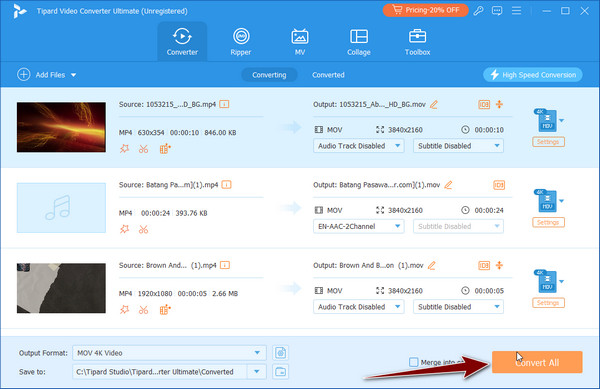Expand format arrow beside Batang Pasawa profile icon

(x=561, y=201)
